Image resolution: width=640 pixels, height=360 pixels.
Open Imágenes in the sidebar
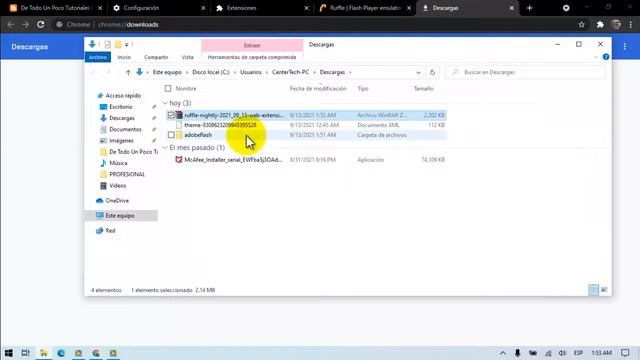click(x=121, y=140)
